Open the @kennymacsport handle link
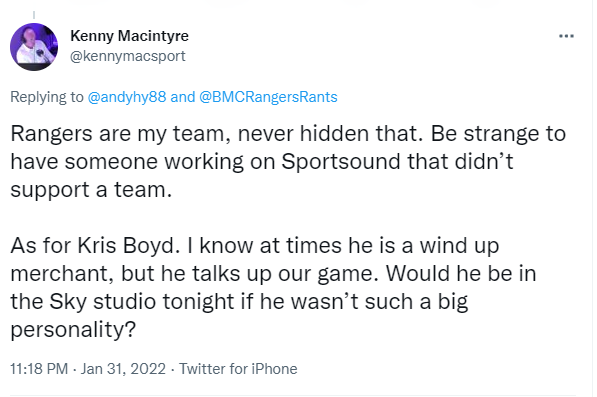 point(128,56)
